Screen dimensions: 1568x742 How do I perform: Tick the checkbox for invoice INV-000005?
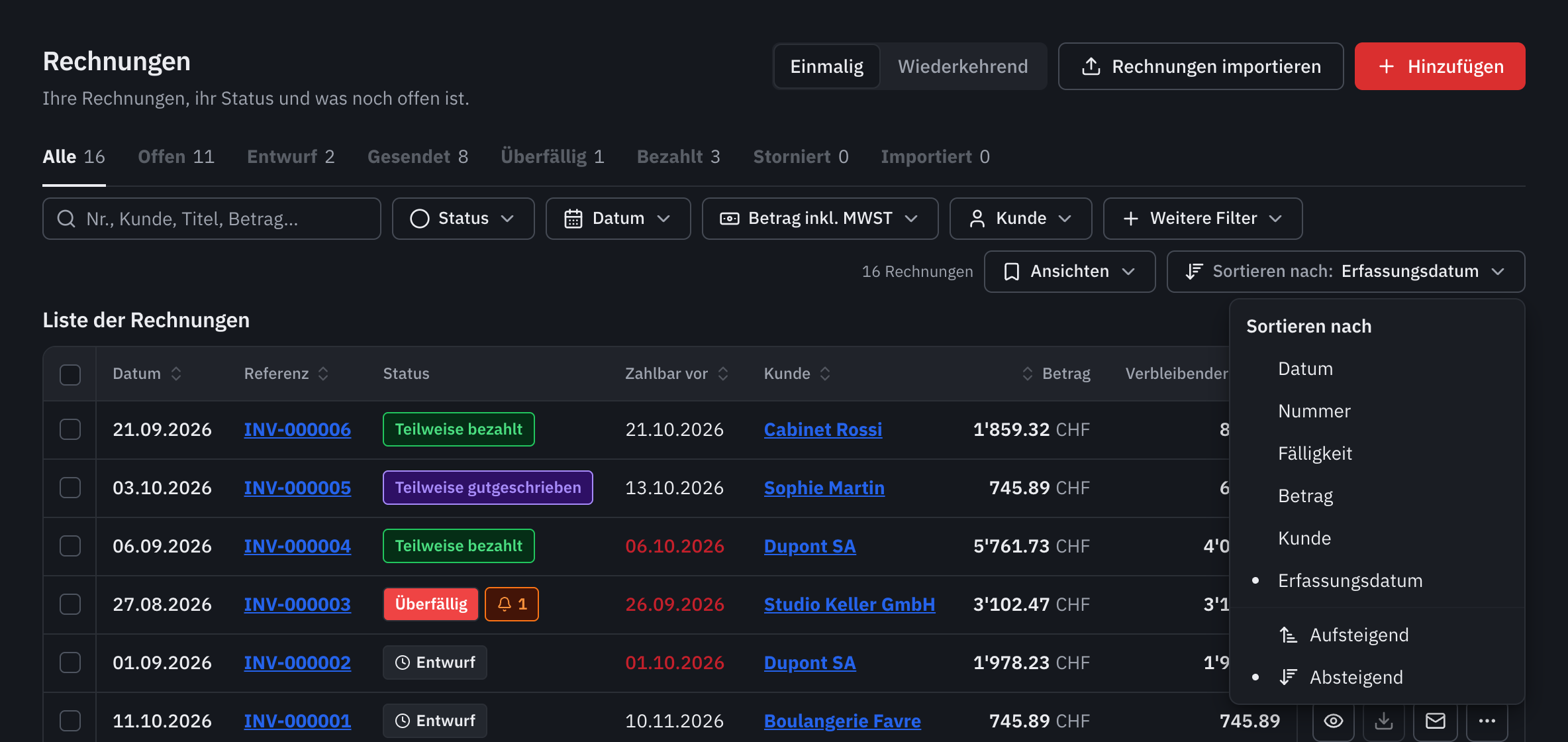pyautogui.click(x=70, y=488)
